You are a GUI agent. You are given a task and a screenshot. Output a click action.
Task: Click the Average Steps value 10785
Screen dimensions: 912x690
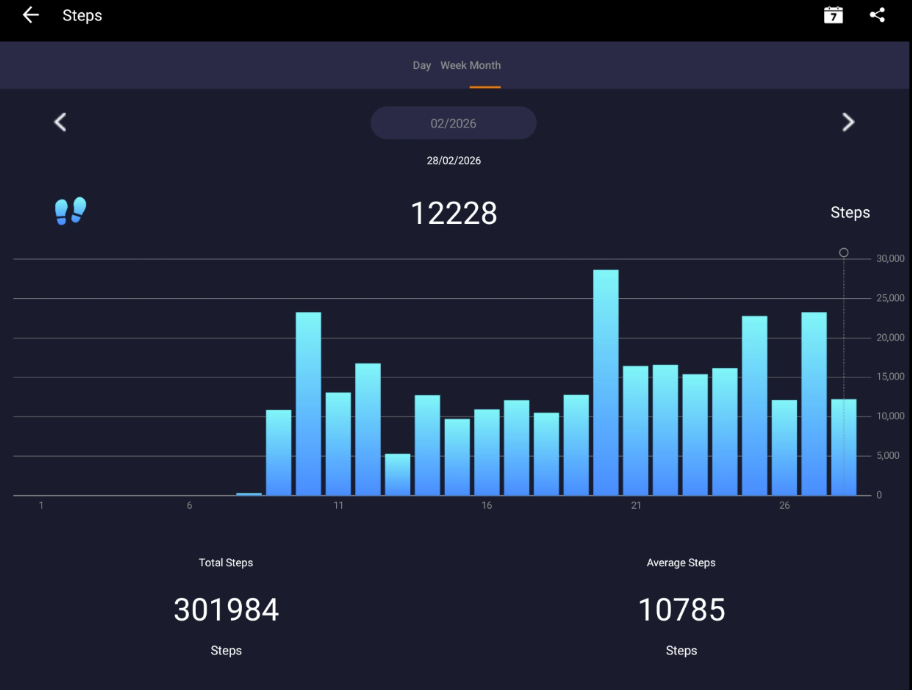(681, 609)
